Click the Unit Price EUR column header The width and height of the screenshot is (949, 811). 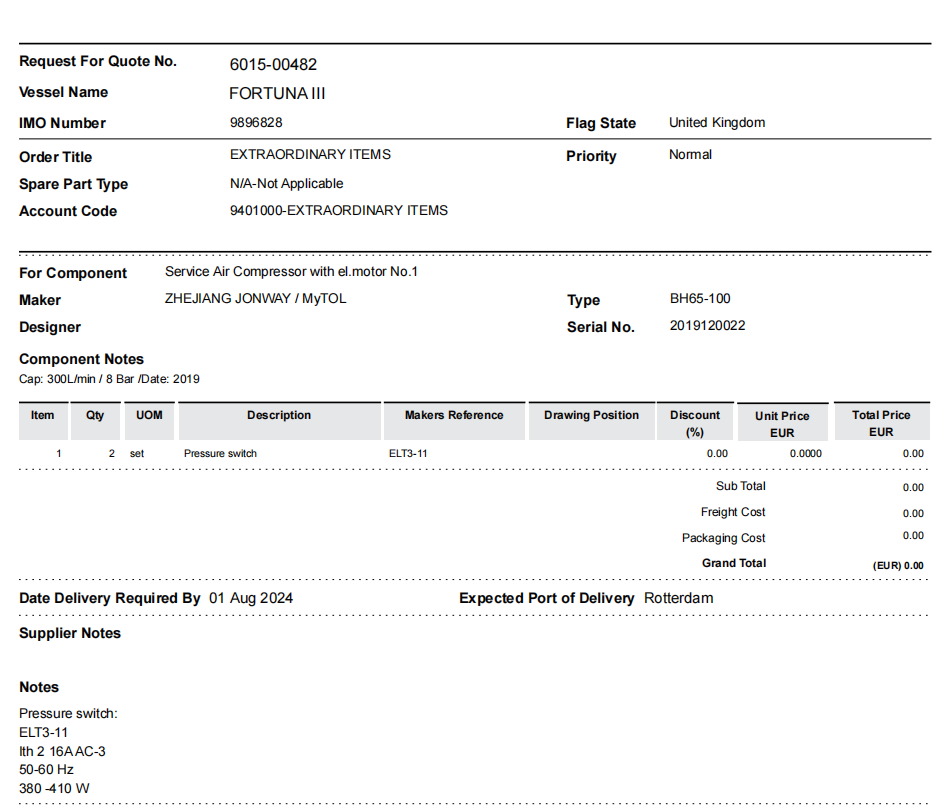tap(782, 424)
